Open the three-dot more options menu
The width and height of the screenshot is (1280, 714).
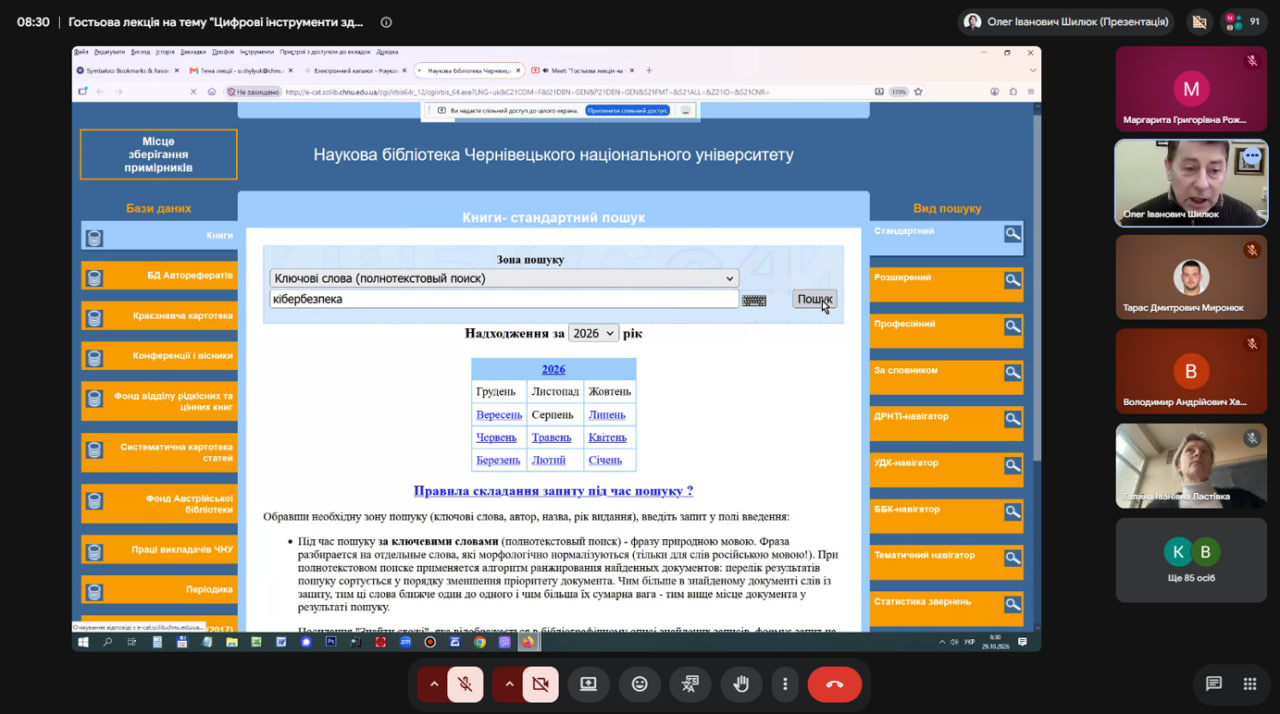point(786,684)
